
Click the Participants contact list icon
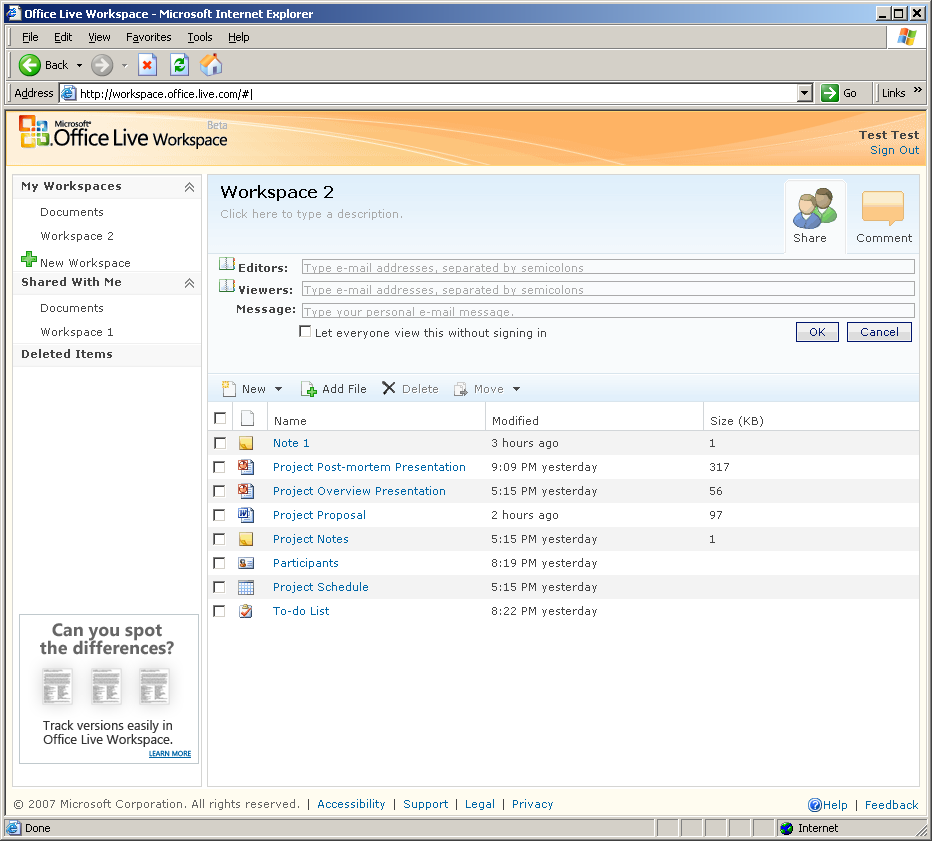pos(246,563)
